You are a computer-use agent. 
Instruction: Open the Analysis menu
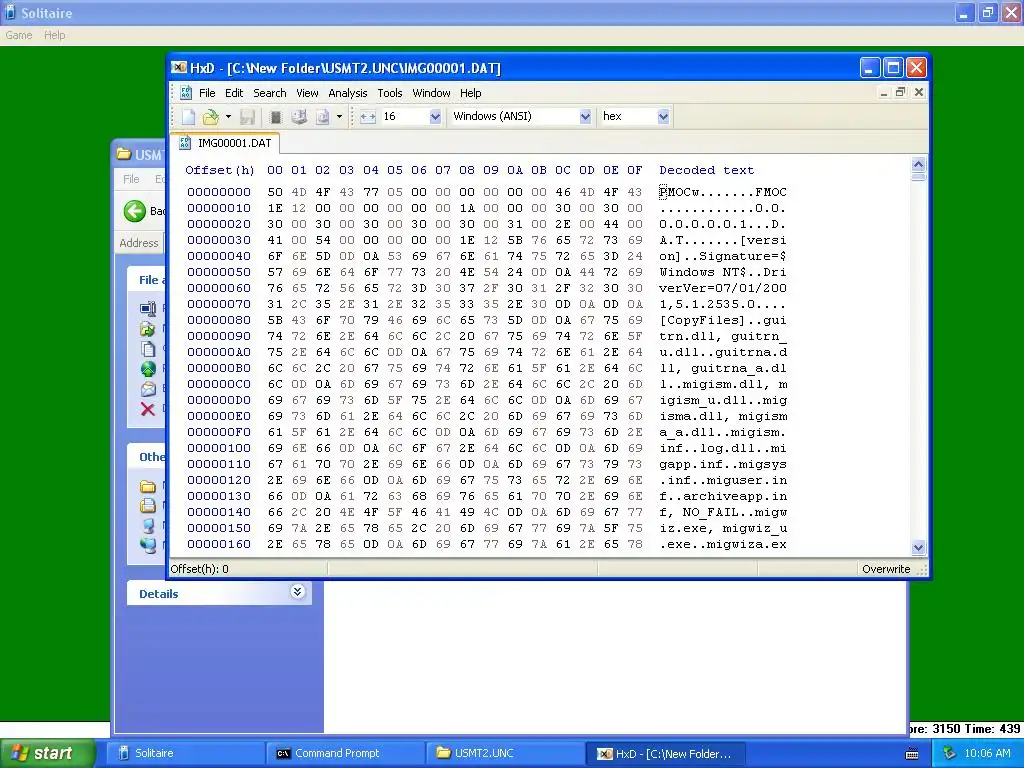(347, 93)
